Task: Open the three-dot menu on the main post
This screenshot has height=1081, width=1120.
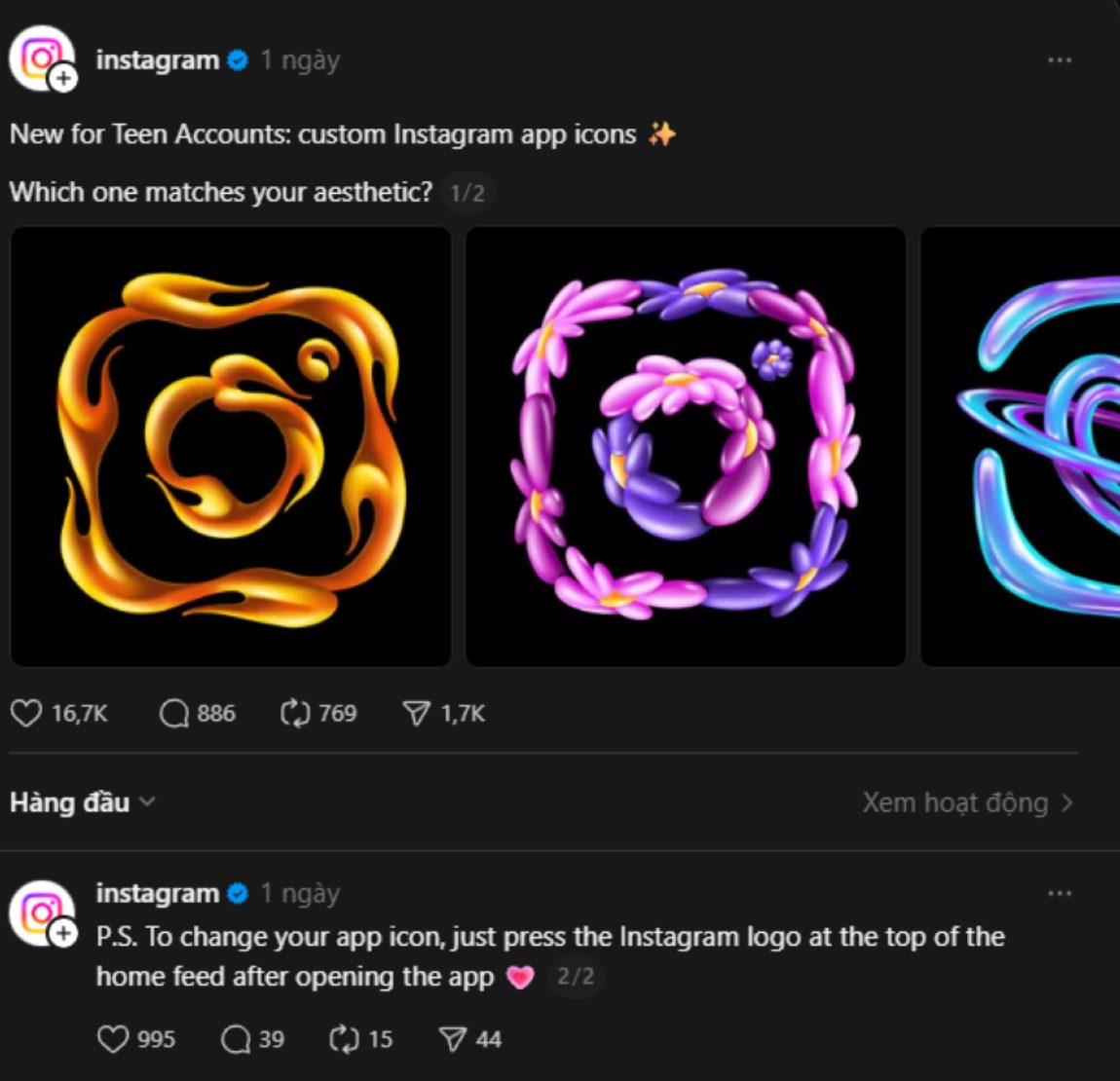Action: click(1059, 59)
